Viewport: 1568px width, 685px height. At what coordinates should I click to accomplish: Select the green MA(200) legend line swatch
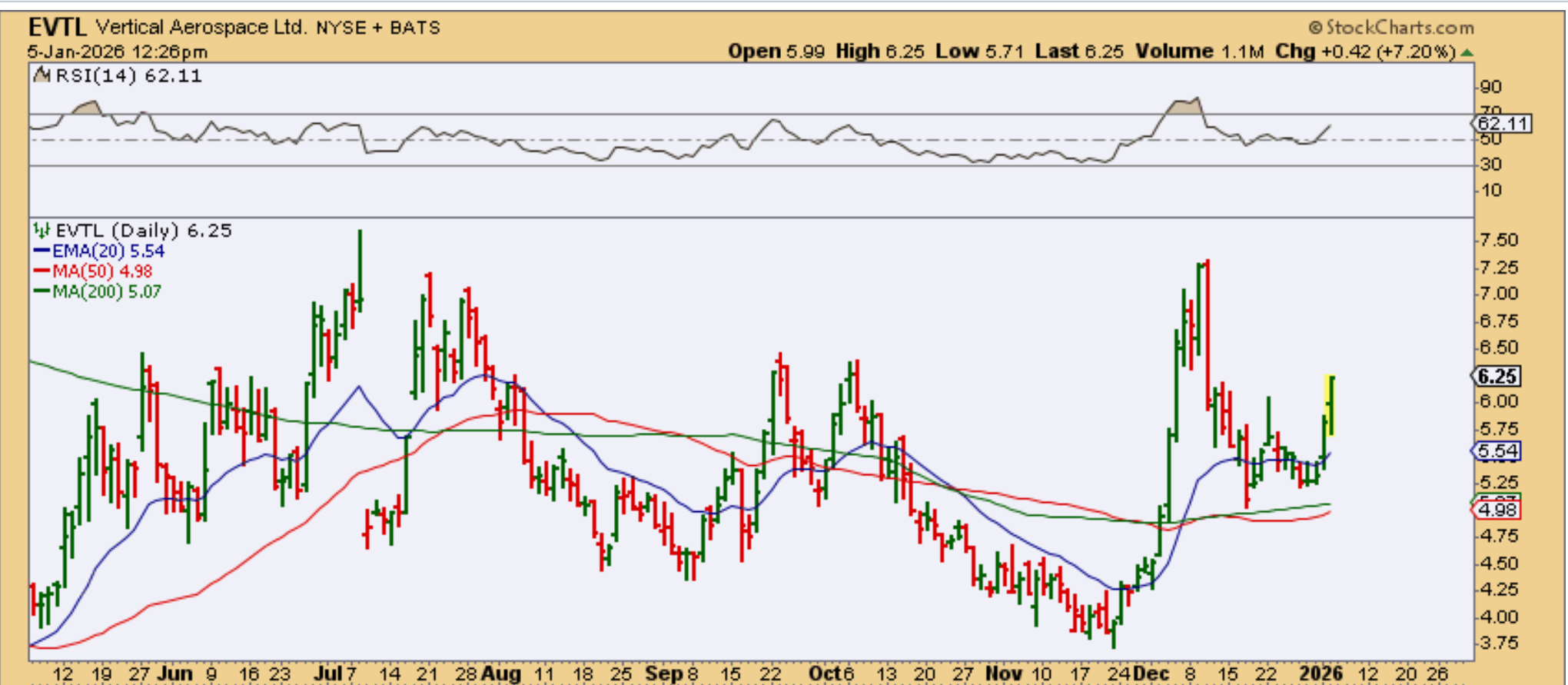click(42, 291)
